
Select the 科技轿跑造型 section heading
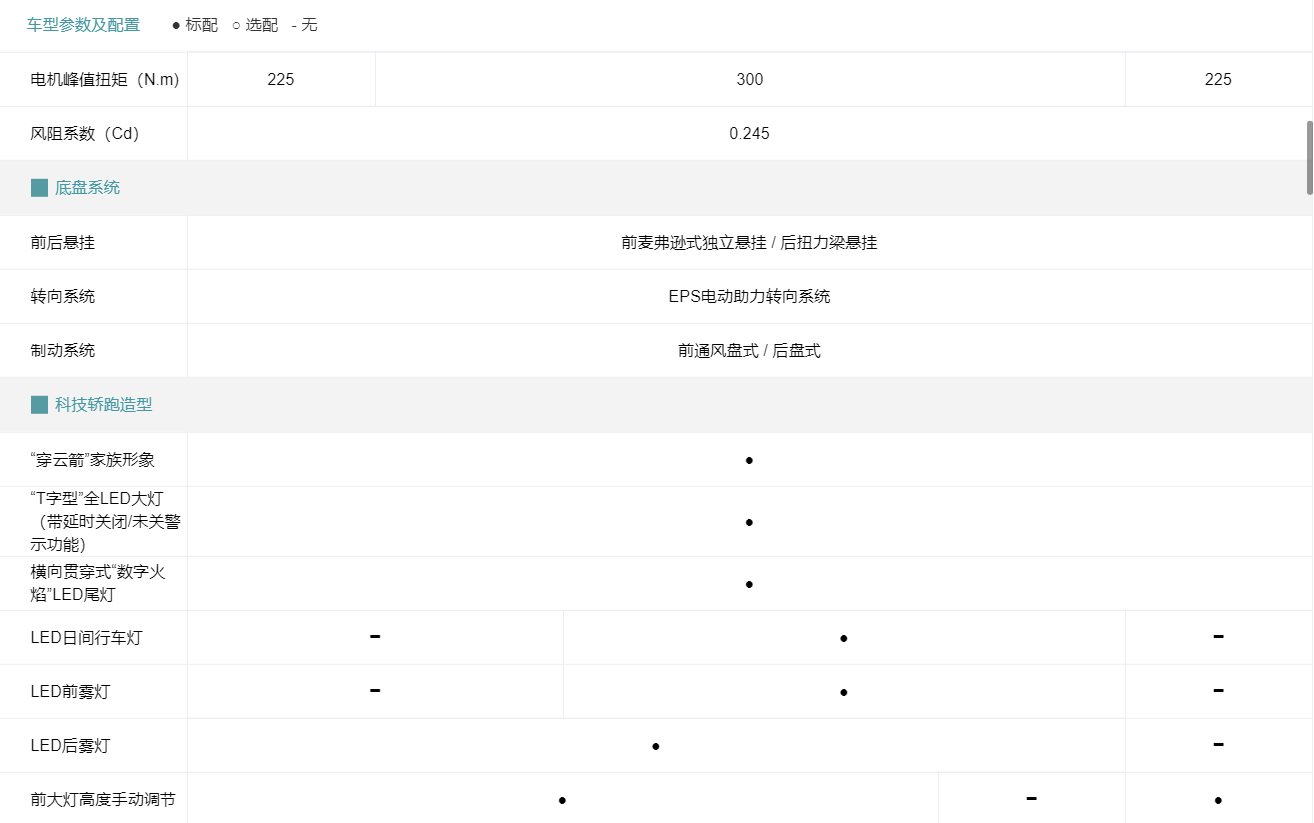point(104,405)
